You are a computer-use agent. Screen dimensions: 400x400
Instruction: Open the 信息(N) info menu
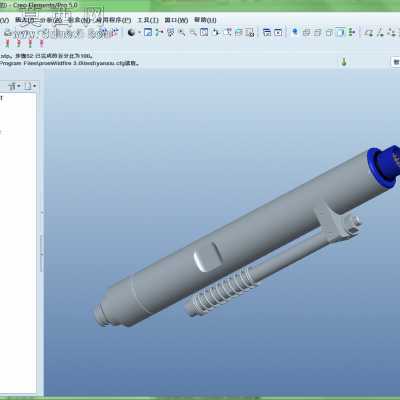tap(78, 20)
